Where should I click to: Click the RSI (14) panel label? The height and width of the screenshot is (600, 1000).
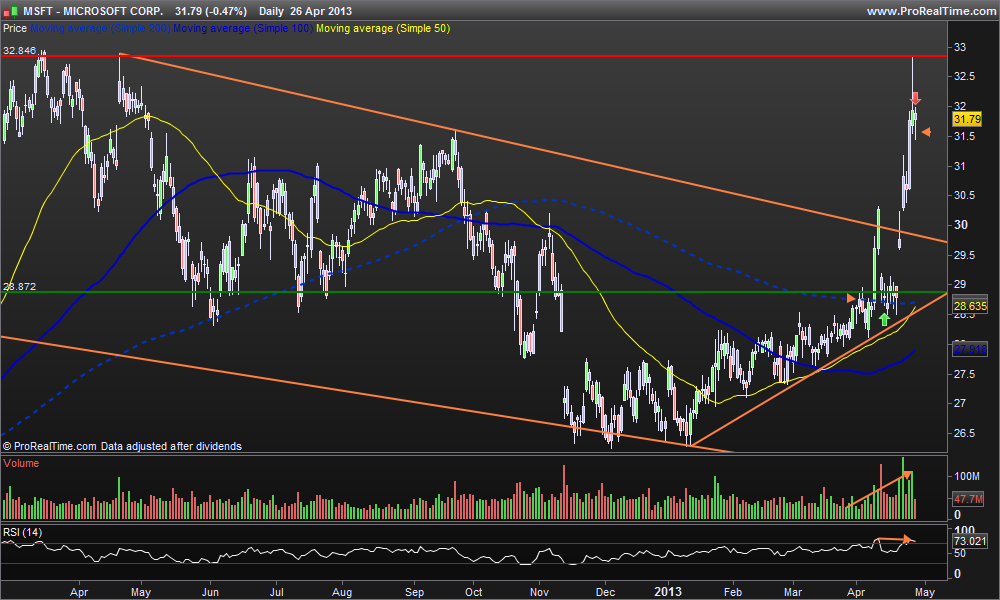[22, 532]
